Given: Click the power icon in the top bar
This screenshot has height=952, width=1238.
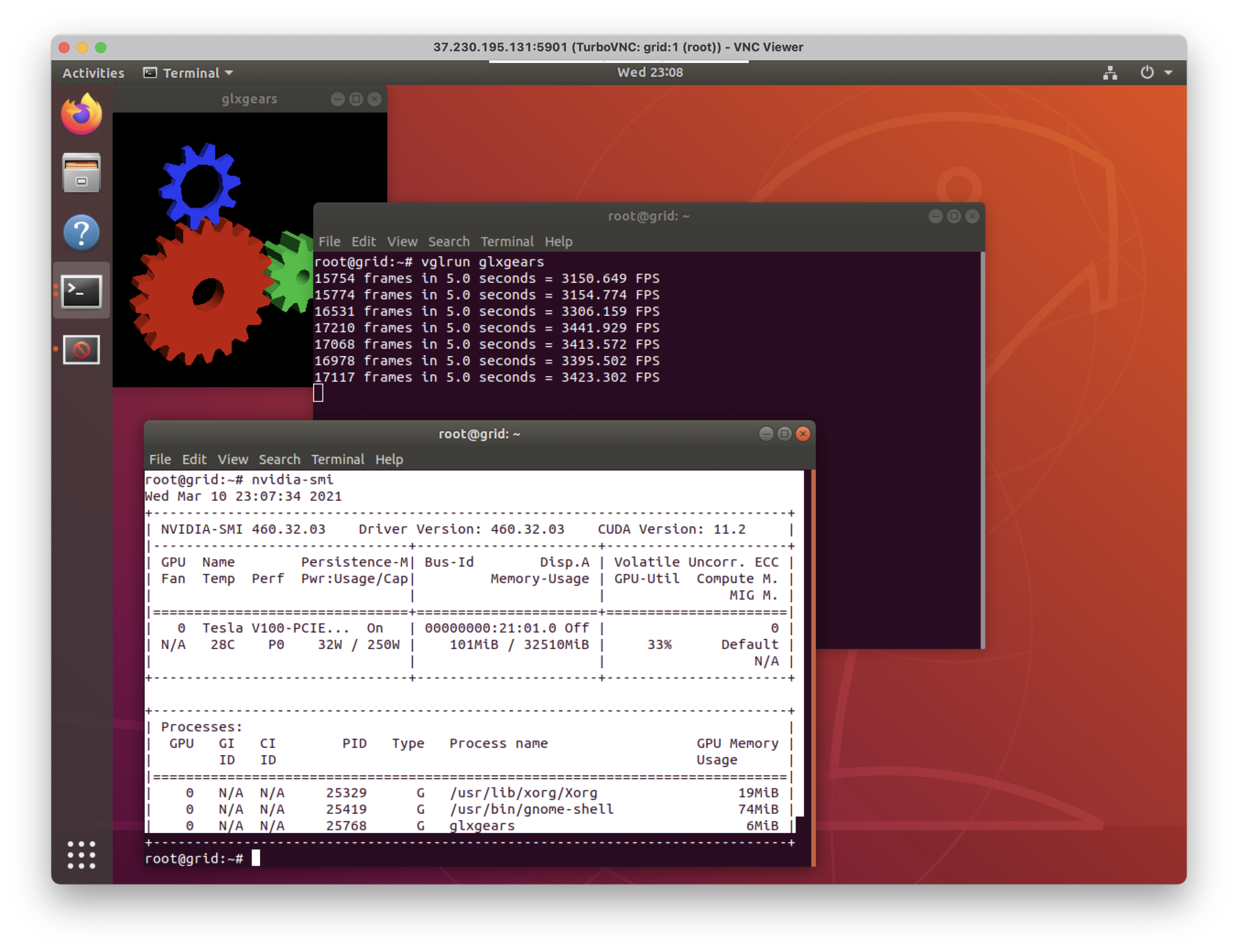Looking at the screenshot, I should [x=1147, y=72].
